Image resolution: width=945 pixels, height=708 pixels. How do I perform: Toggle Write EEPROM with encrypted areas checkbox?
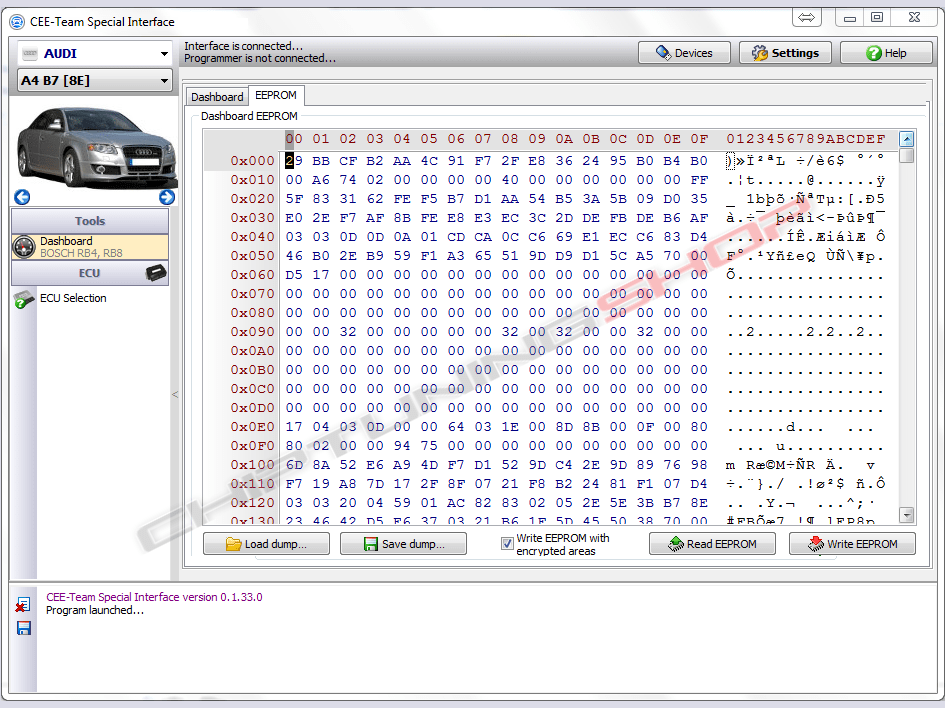(x=507, y=544)
